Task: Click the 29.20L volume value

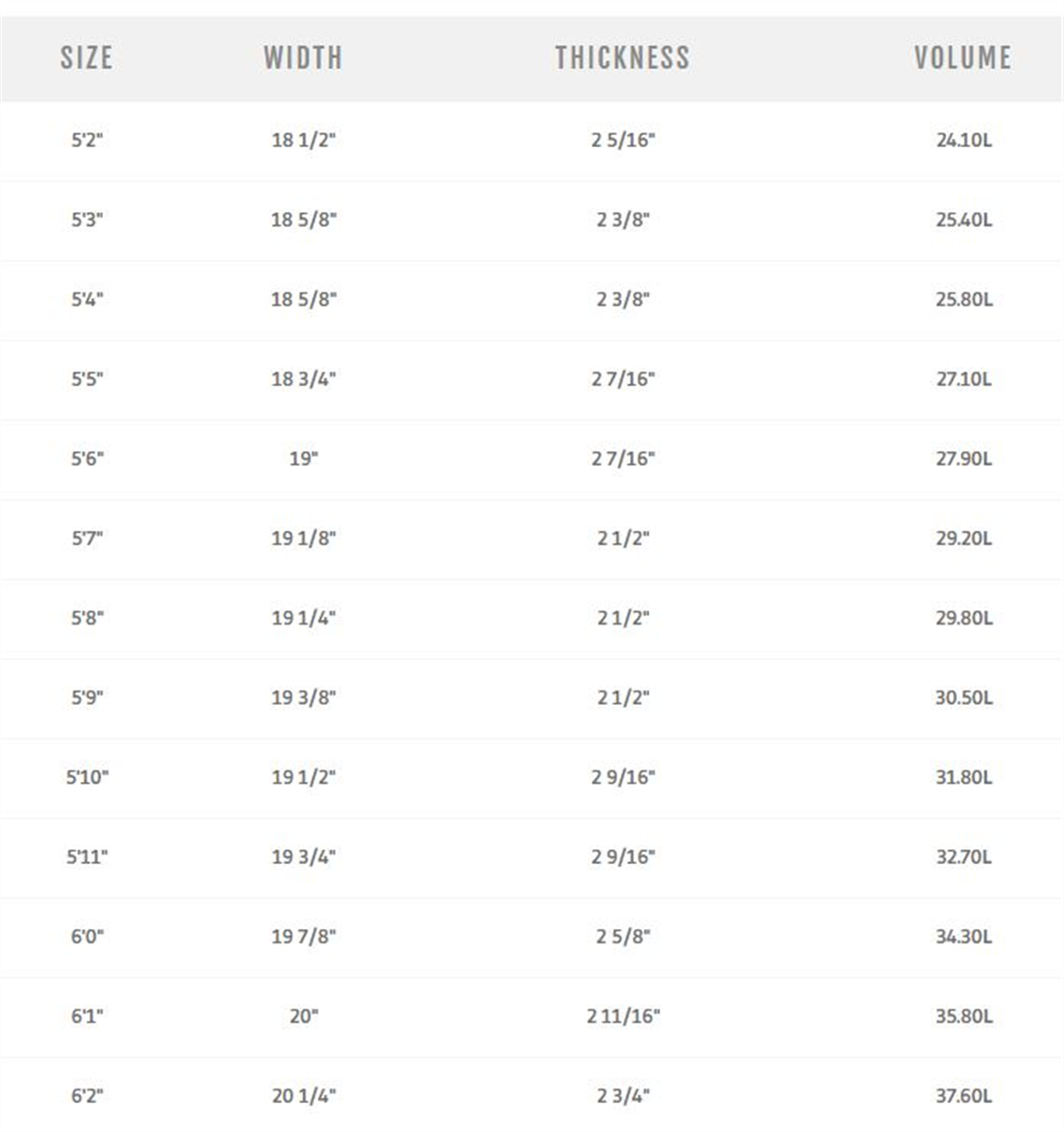Action: [964, 539]
